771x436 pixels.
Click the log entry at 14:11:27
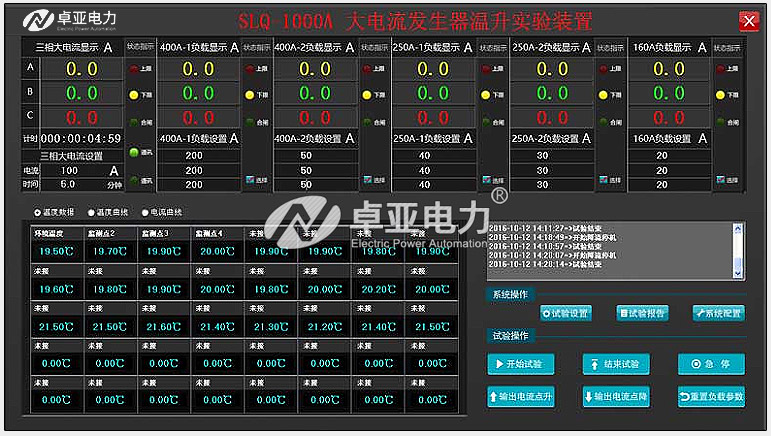[545, 229]
